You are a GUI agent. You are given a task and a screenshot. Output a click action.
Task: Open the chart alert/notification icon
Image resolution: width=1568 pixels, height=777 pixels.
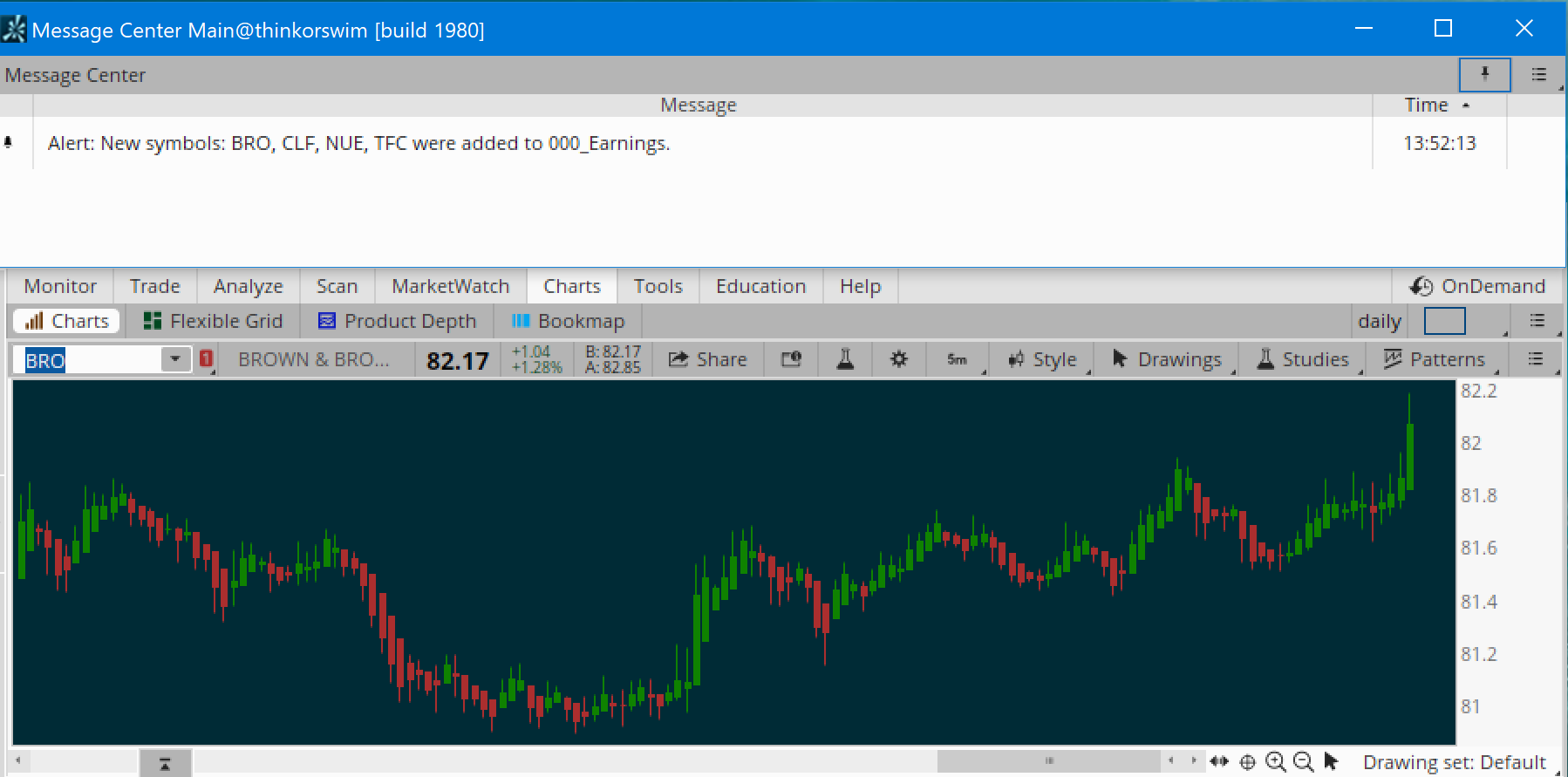pyautogui.click(x=791, y=359)
